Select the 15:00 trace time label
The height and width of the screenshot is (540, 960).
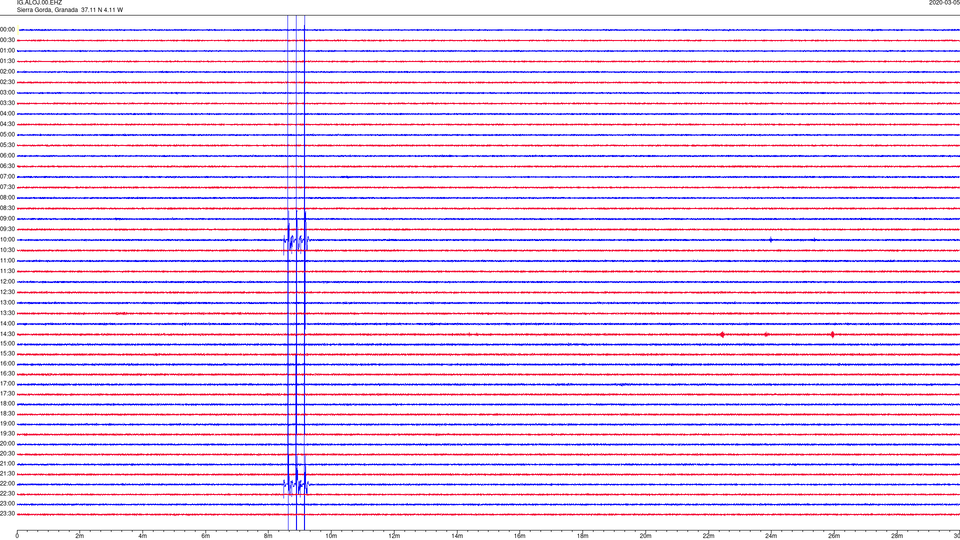point(7,344)
